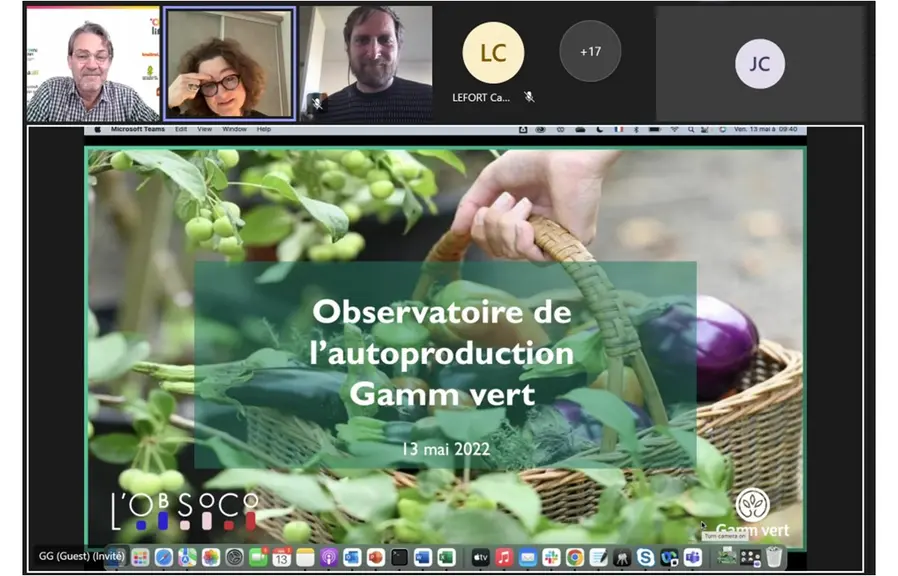The height and width of the screenshot is (576, 898).
Task: Open the Podcasts app in dock
Action: [329, 557]
